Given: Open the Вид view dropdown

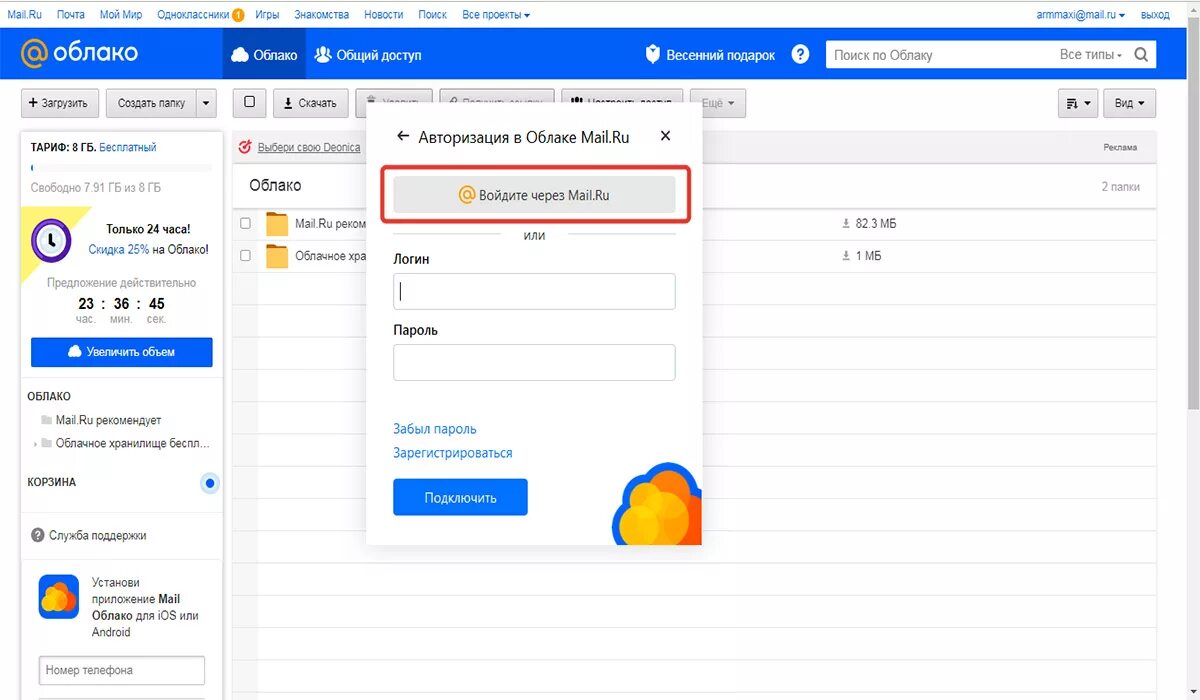Looking at the screenshot, I should (x=1131, y=103).
